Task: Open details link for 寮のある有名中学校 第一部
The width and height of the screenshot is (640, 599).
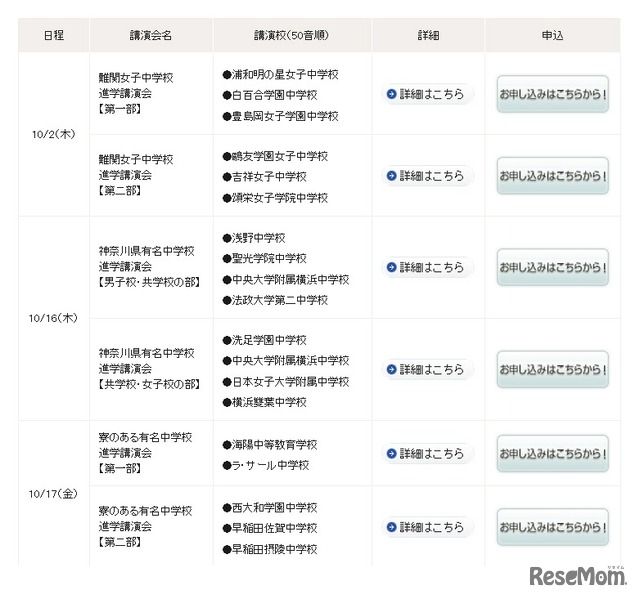Action: tap(427, 453)
